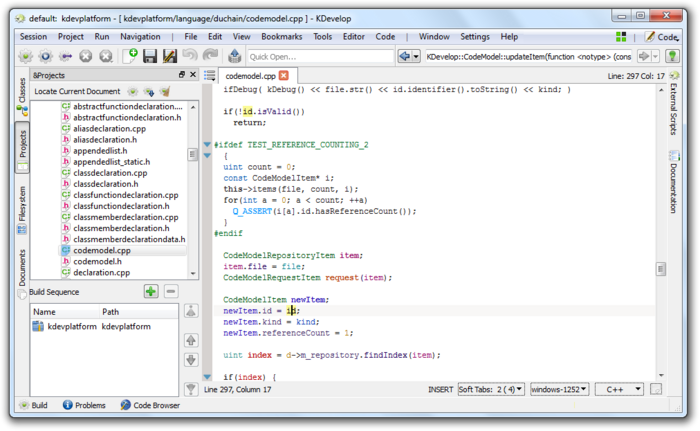Toggle the Filesystem side panel
This screenshot has width=700, height=431.
pyautogui.click(x=21, y=198)
